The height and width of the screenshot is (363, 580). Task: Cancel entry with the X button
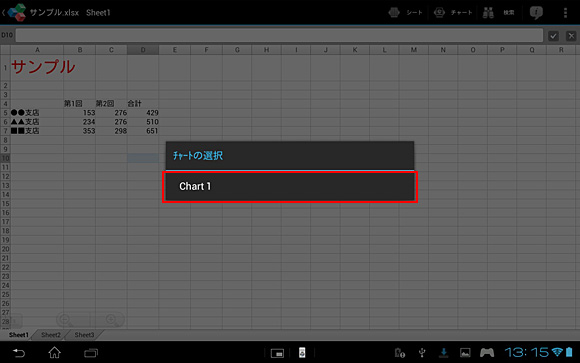pos(571,36)
